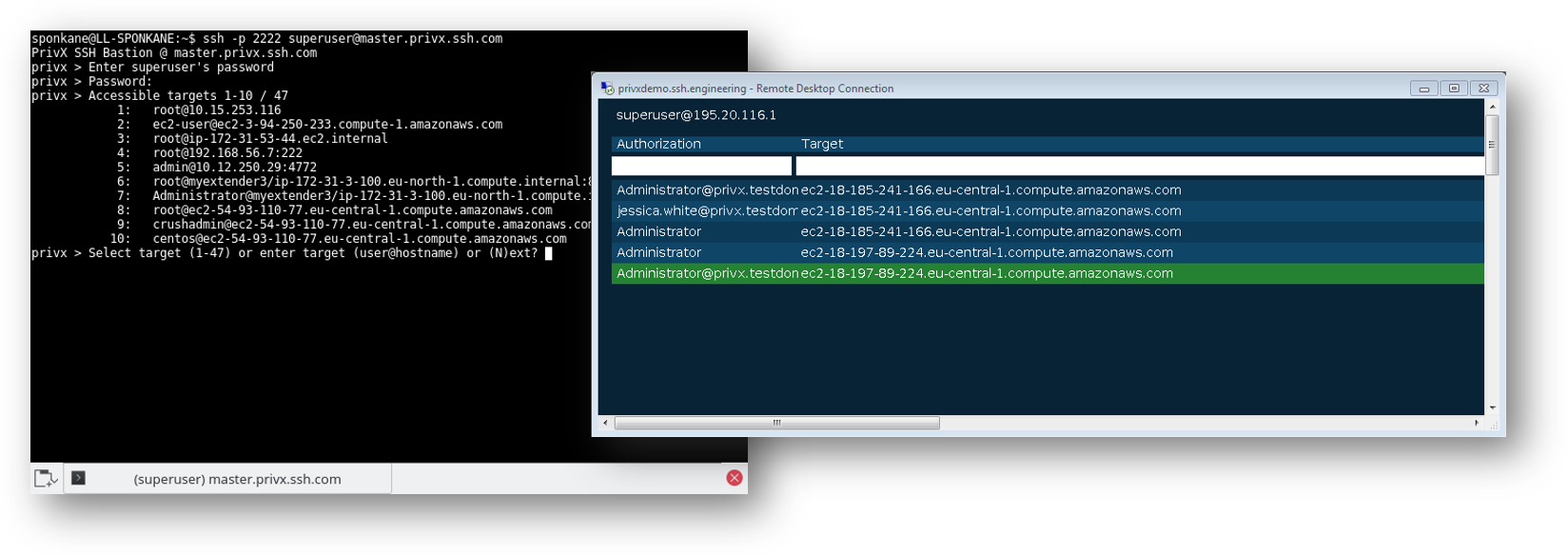Click the horizontal scrollbar thumb in RDP window
Image resolution: width=1568 pixels, height=556 pixels.
click(x=776, y=423)
